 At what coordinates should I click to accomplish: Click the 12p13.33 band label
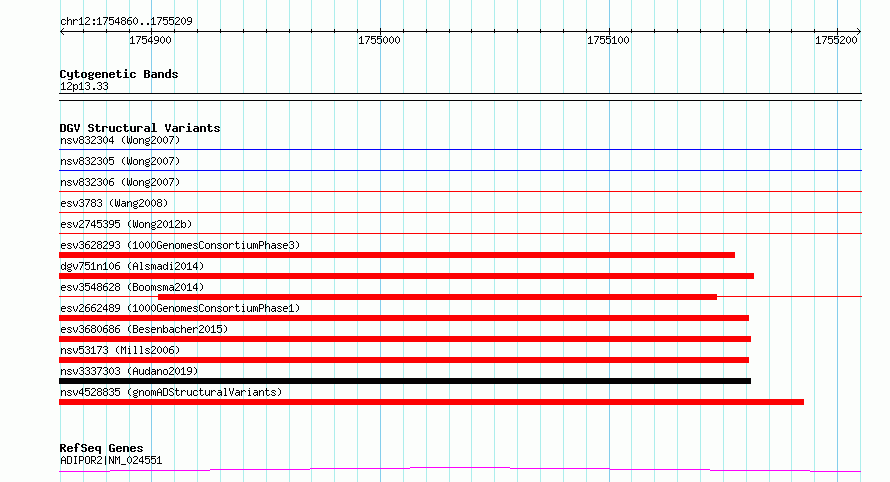pos(84,86)
